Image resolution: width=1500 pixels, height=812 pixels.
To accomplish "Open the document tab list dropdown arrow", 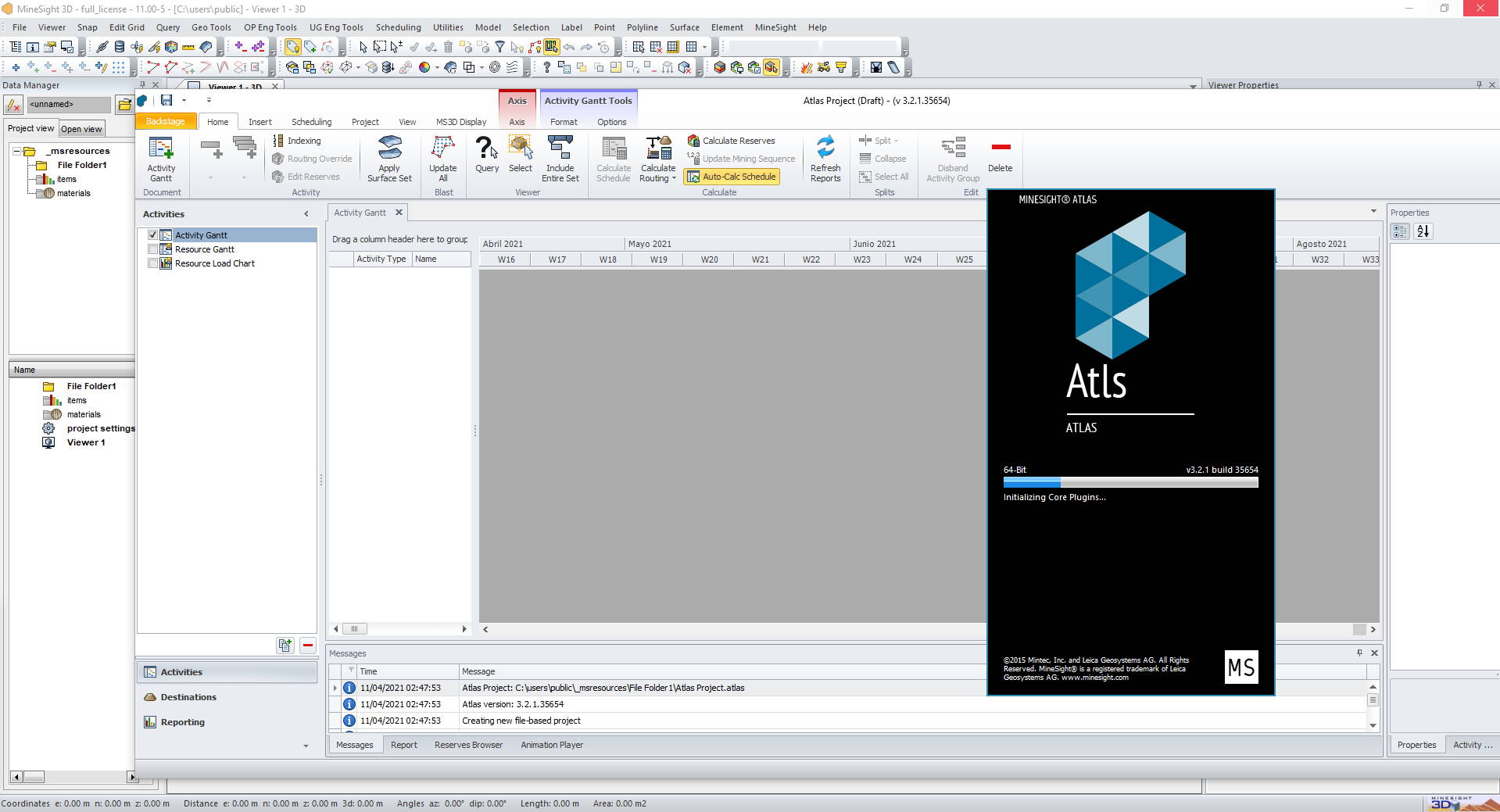I will pos(1373,212).
